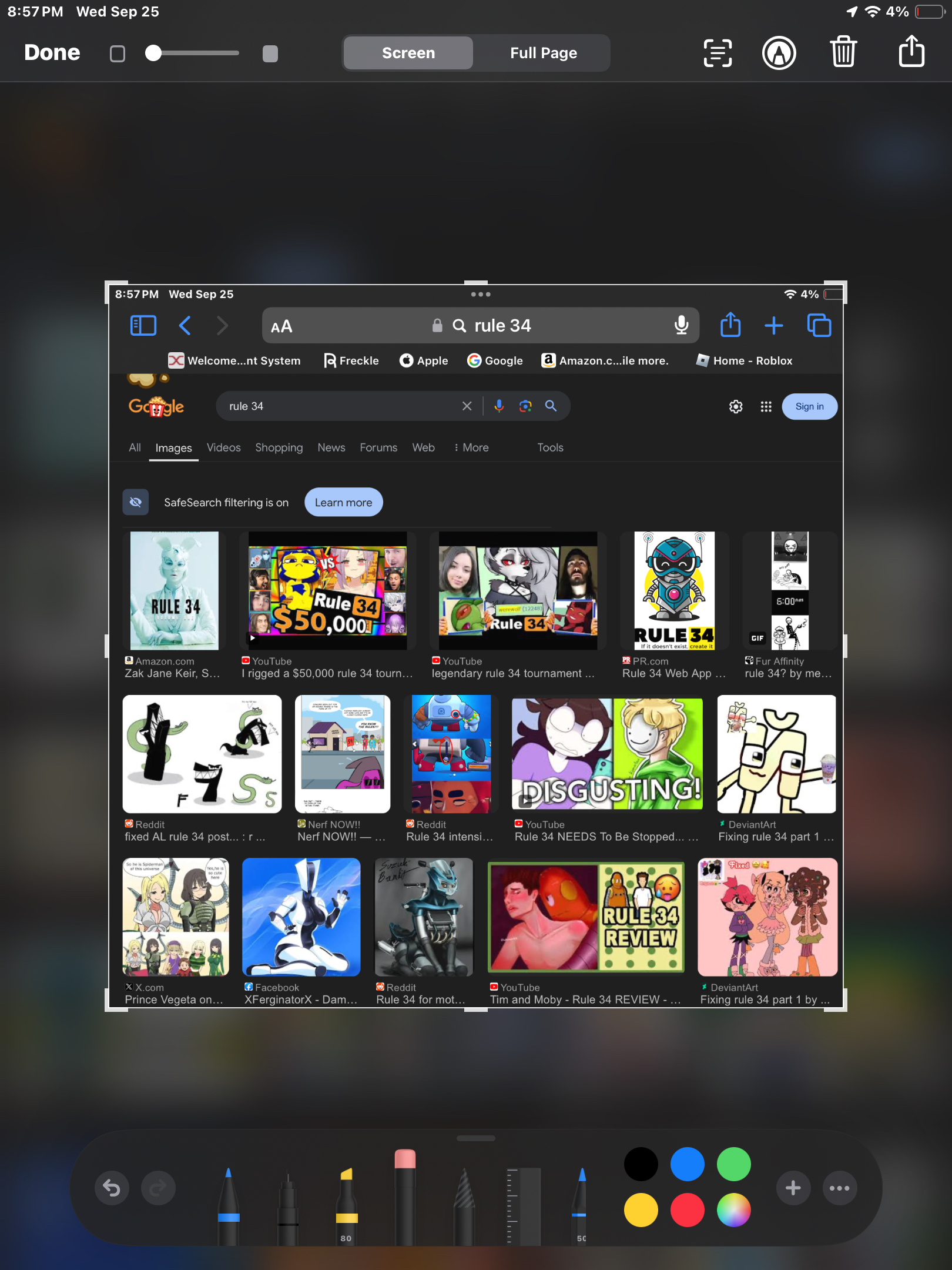Screen dimensions: 952x1270
Task: Select the blue-banded pen tool
Action: (229, 1205)
